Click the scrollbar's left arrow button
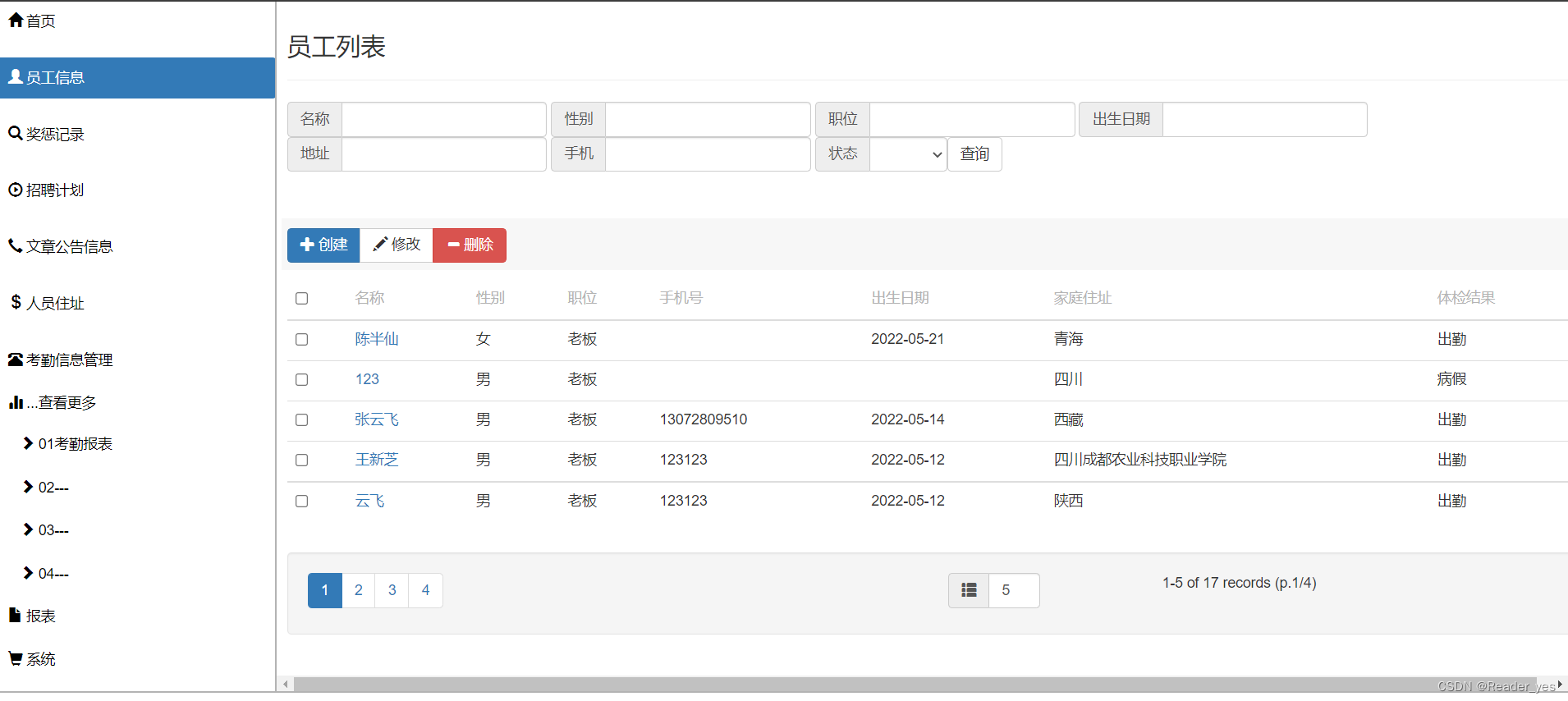This screenshot has height=701, width=1568. 286,685
